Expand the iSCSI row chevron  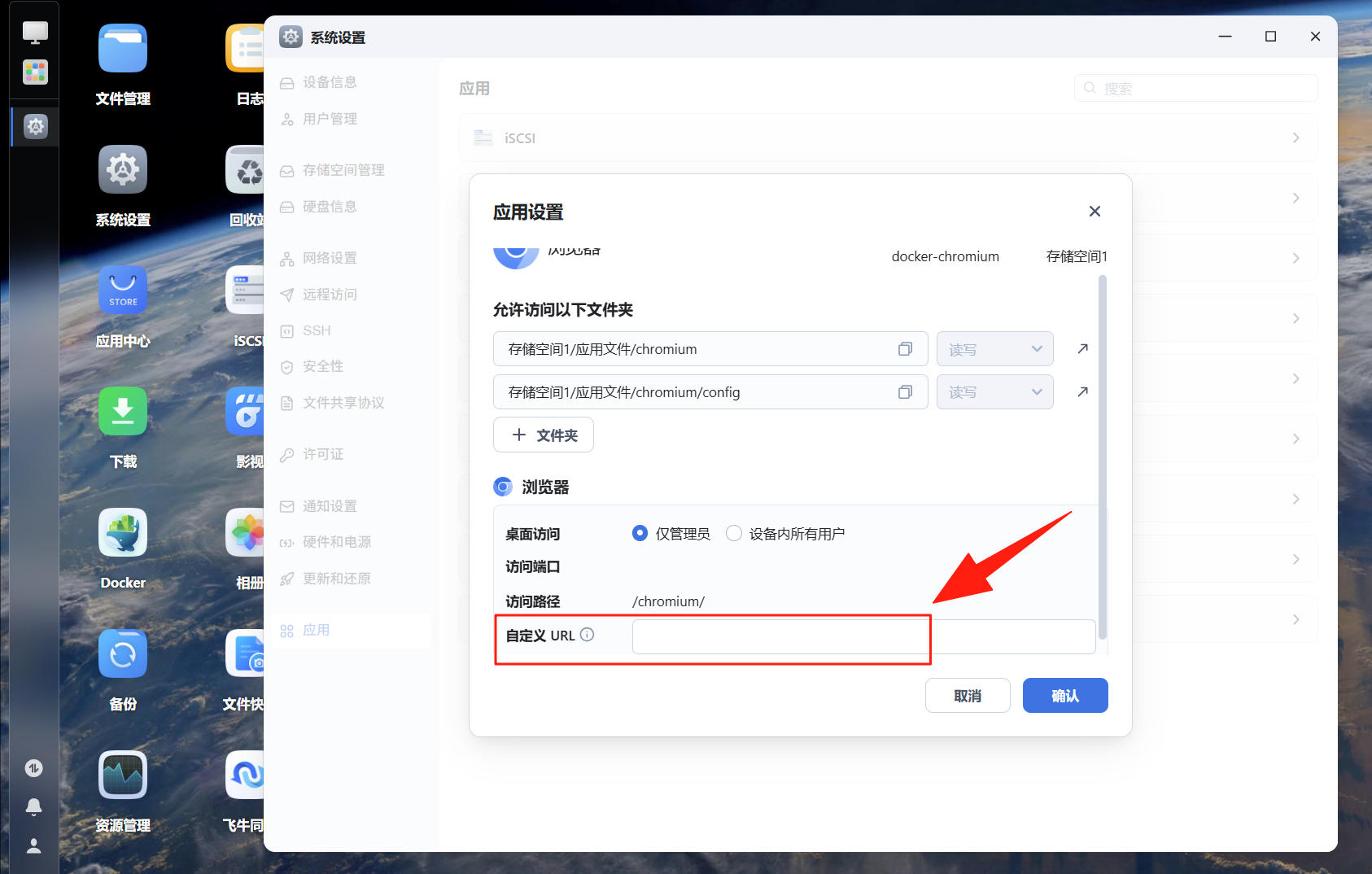(1296, 138)
